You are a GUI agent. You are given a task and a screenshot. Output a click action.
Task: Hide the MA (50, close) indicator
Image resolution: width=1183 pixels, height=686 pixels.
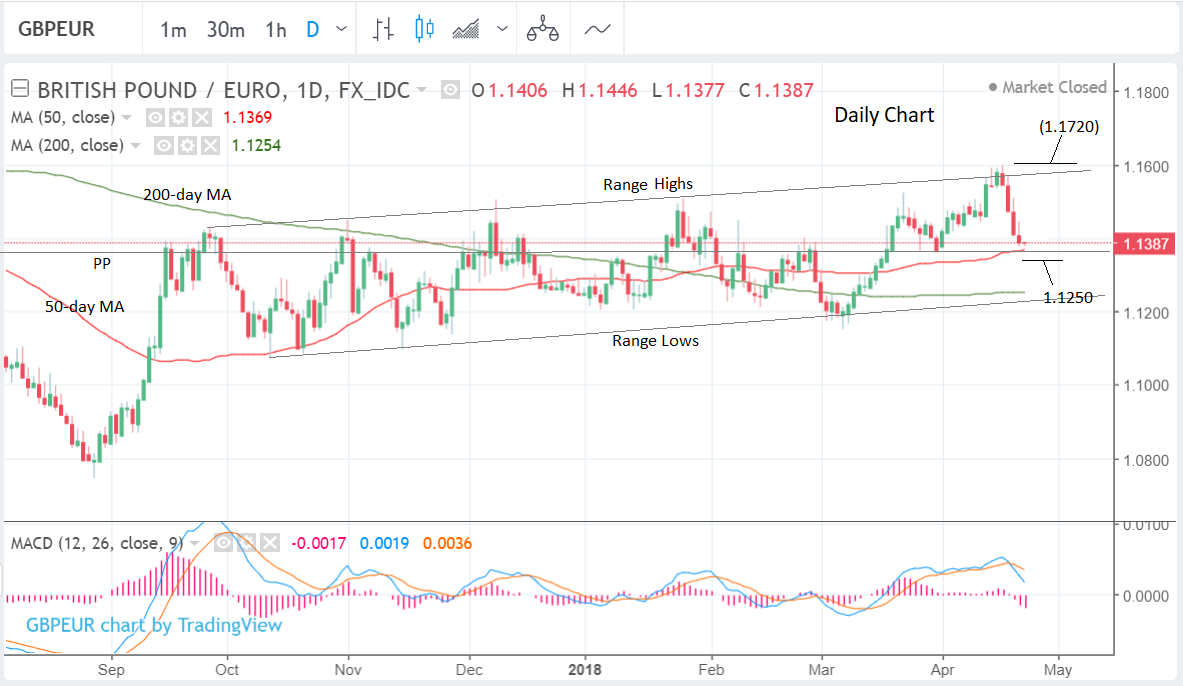156,117
